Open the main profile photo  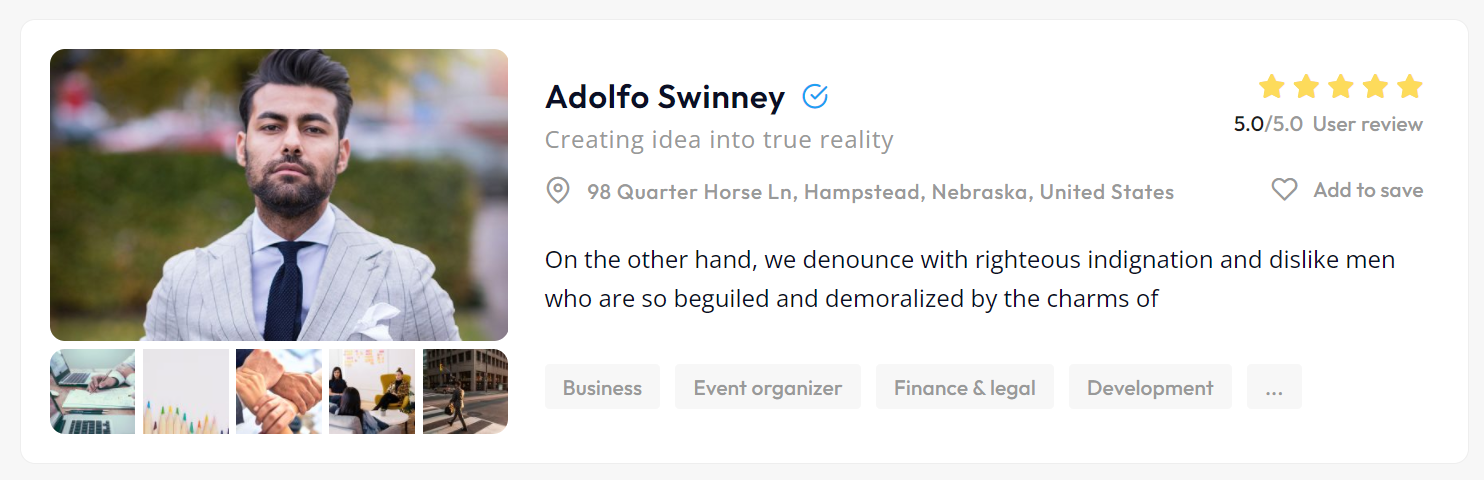coord(279,195)
